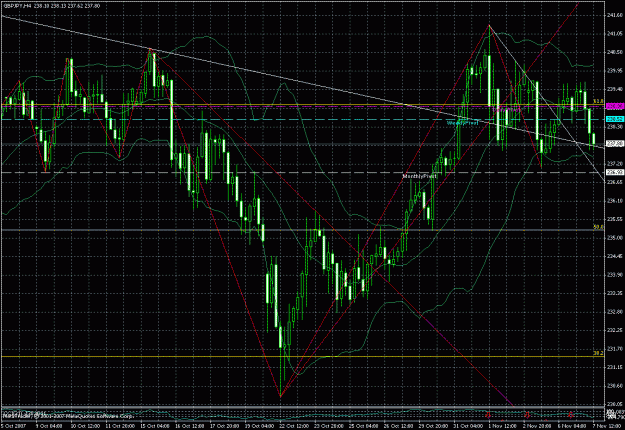Click the 233.90 price axis label
The height and width of the screenshot is (430, 625).
(x=614, y=275)
